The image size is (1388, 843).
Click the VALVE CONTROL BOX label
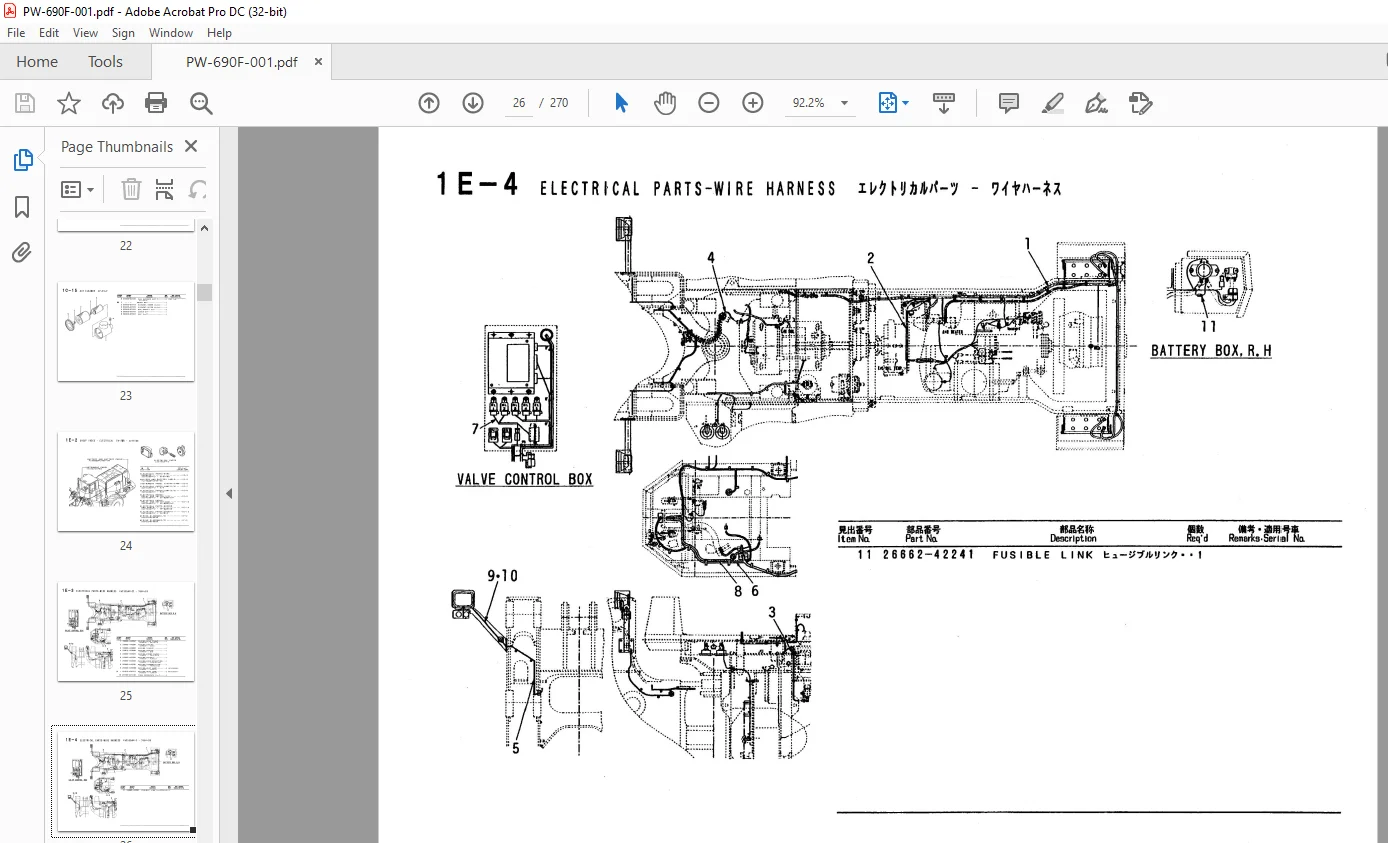[524, 480]
